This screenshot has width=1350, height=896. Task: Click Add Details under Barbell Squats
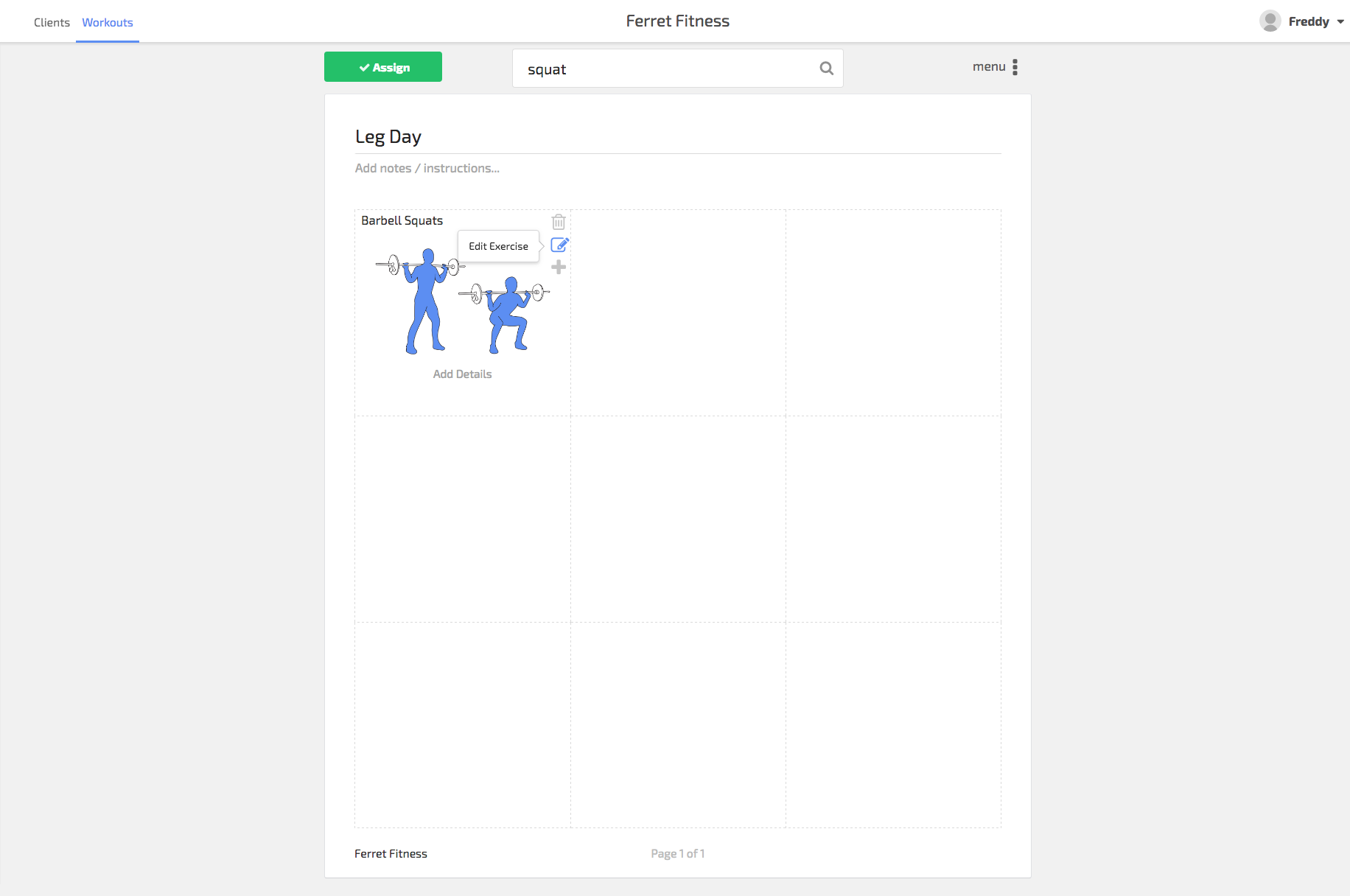coord(462,374)
